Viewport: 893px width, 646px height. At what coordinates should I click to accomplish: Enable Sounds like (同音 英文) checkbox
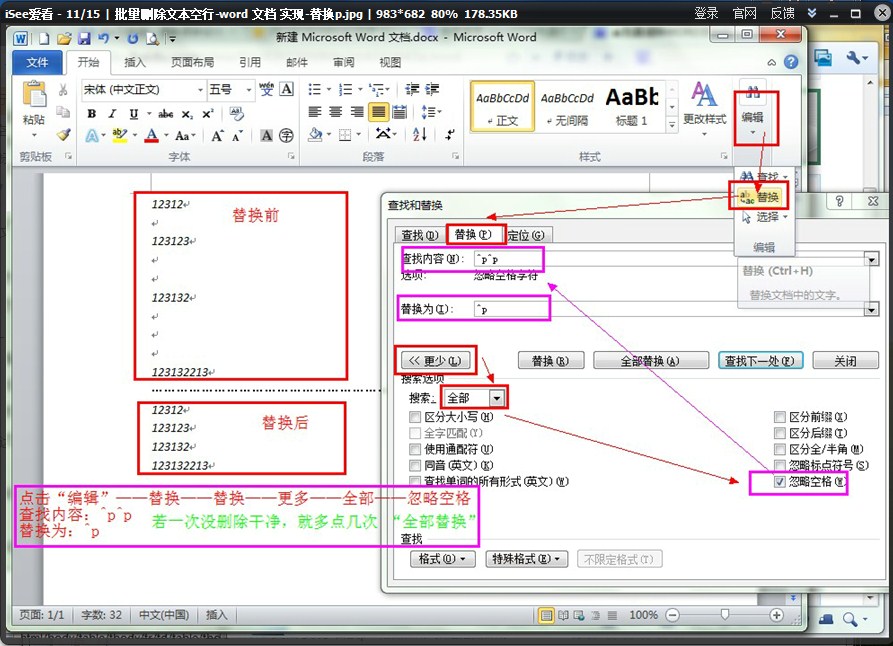pos(415,465)
